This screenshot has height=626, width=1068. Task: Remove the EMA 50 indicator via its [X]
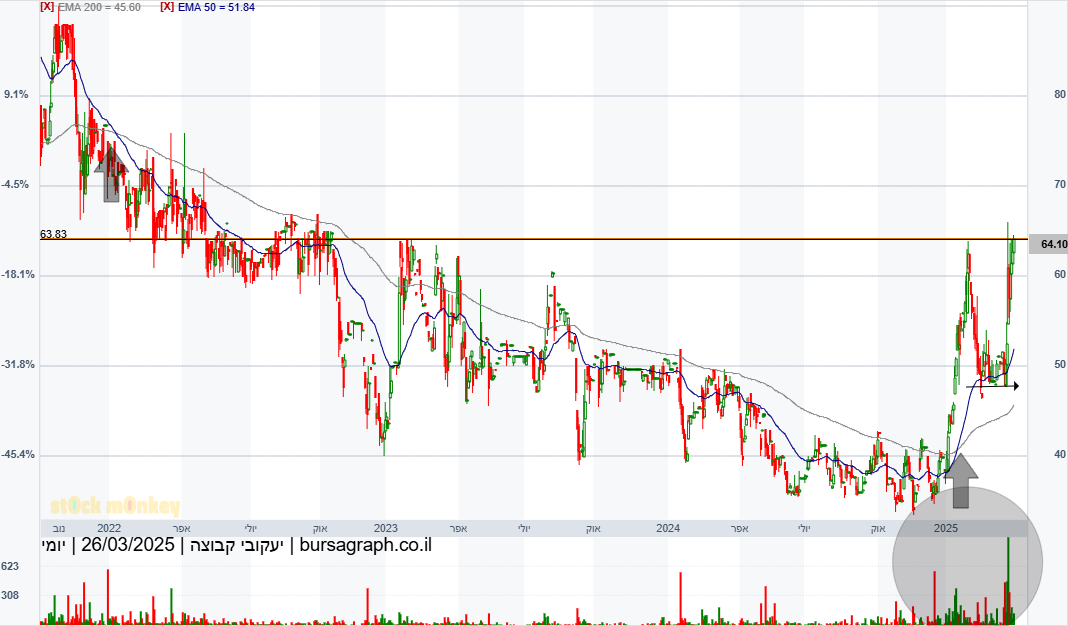click(x=167, y=7)
